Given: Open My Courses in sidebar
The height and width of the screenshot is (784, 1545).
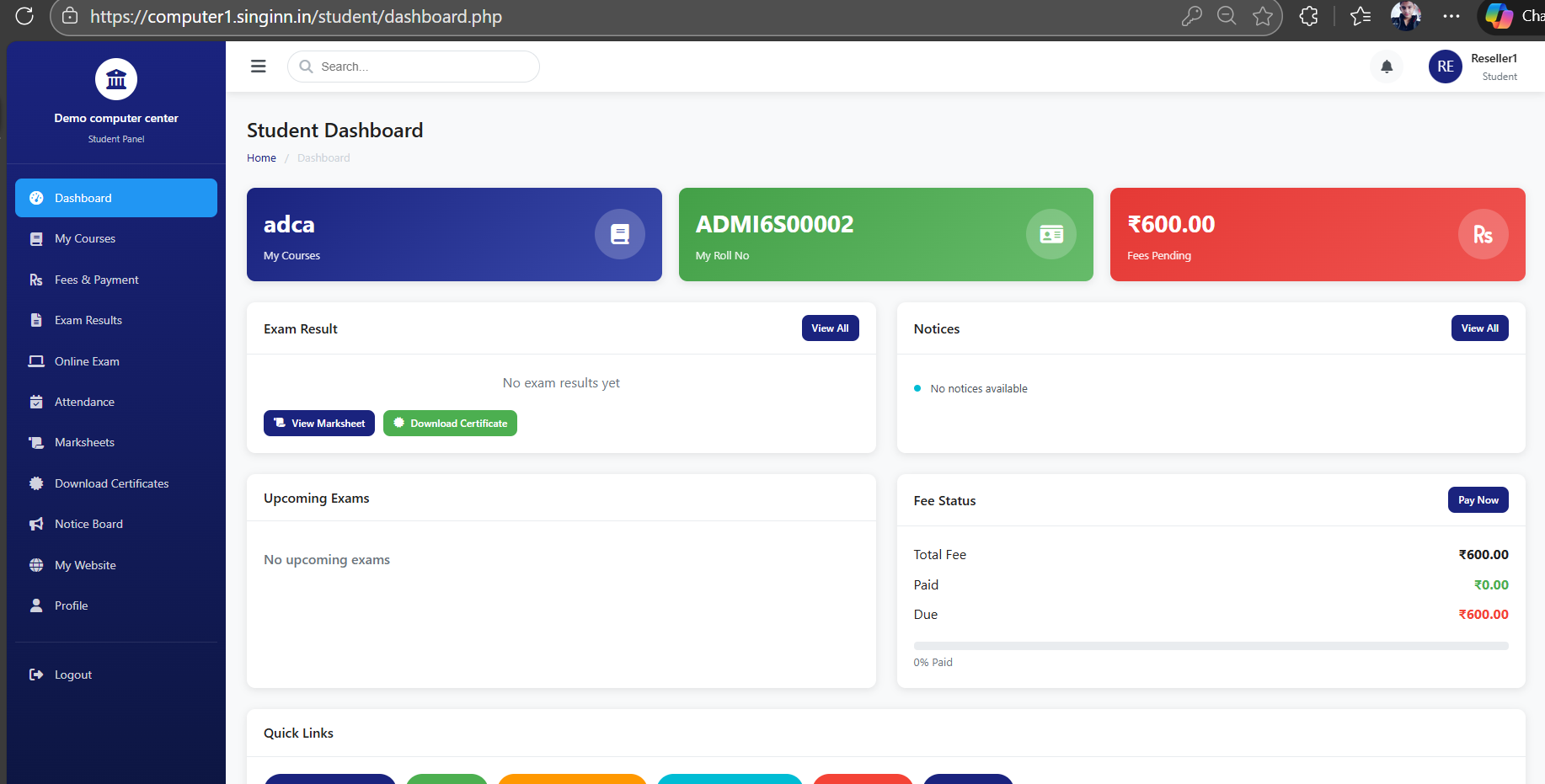Looking at the screenshot, I should point(85,239).
